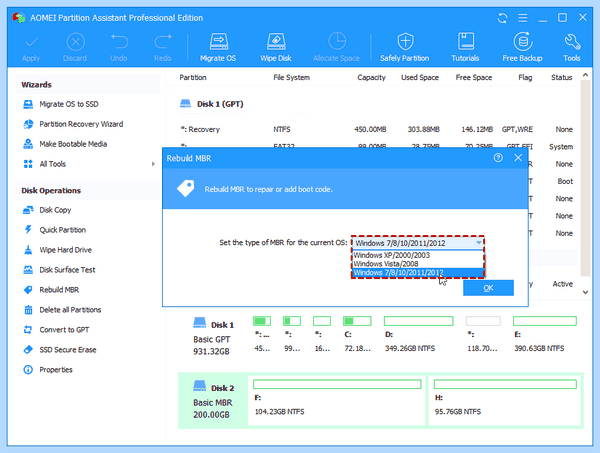Viewport: 600px width, 453px height.
Task: Open SSD Secure Erase
Action: tap(68, 350)
